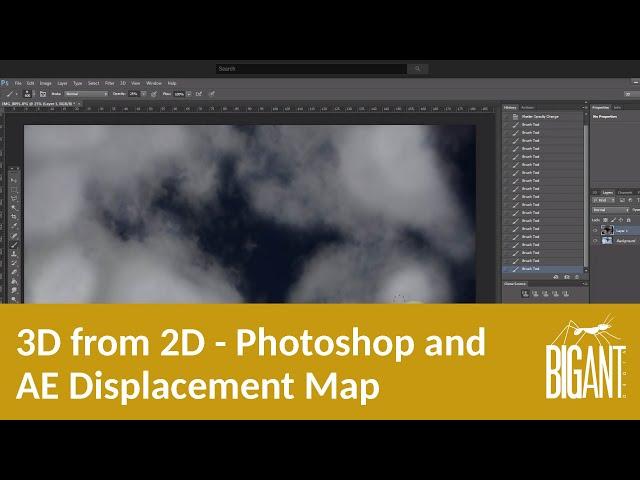Image resolution: width=640 pixels, height=480 pixels.
Task: Click the Opacity value field
Action: tap(133, 94)
